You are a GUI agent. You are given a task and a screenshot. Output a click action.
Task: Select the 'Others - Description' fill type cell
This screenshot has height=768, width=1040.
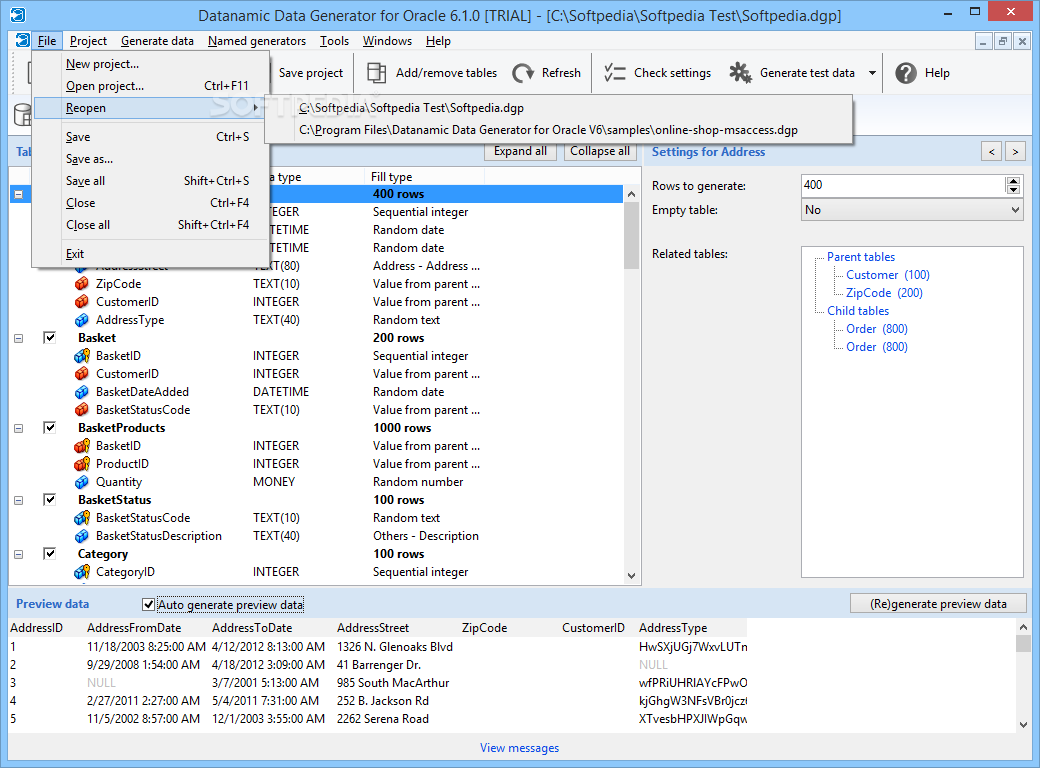425,536
